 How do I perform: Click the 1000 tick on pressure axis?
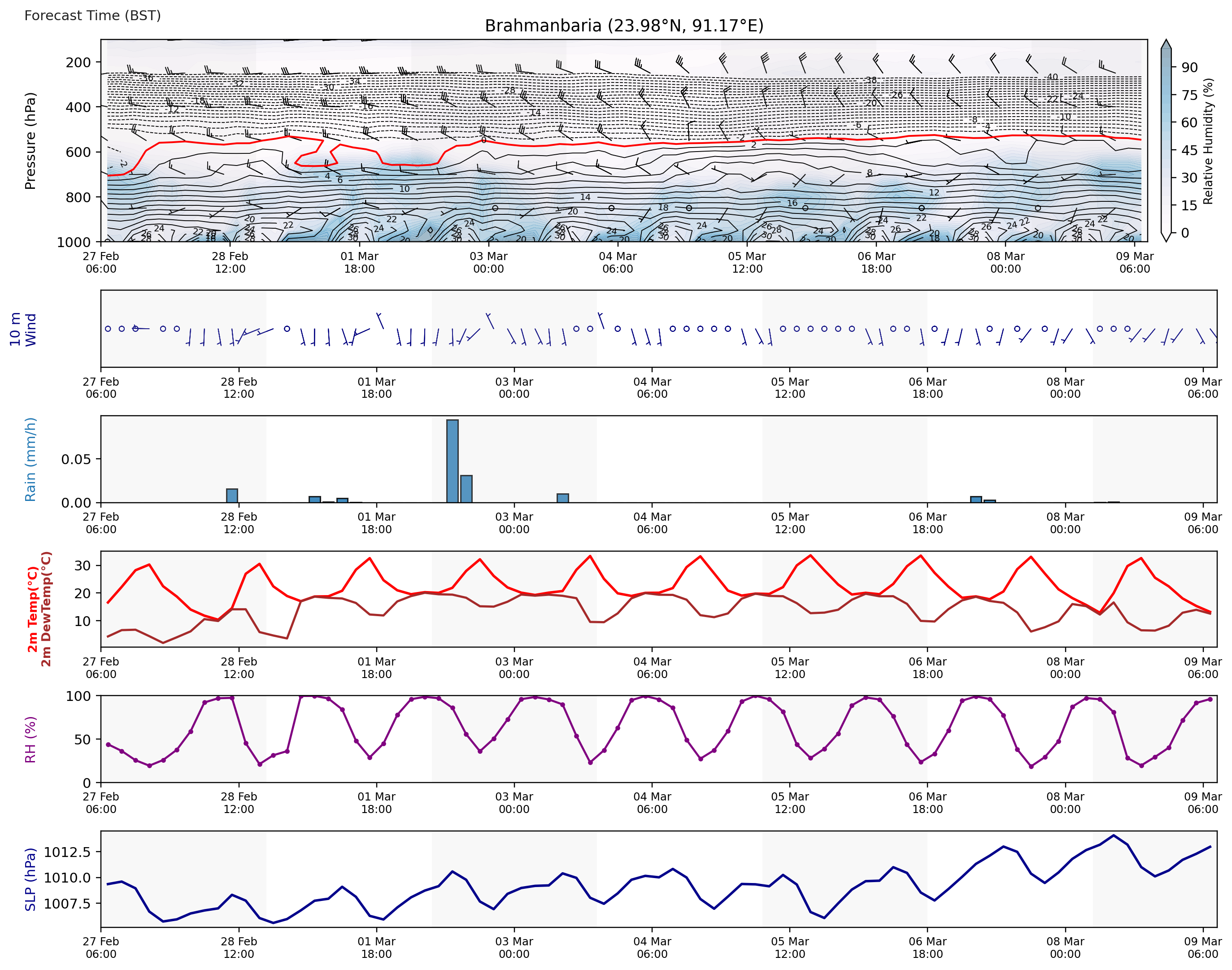[x=74, y=243]
